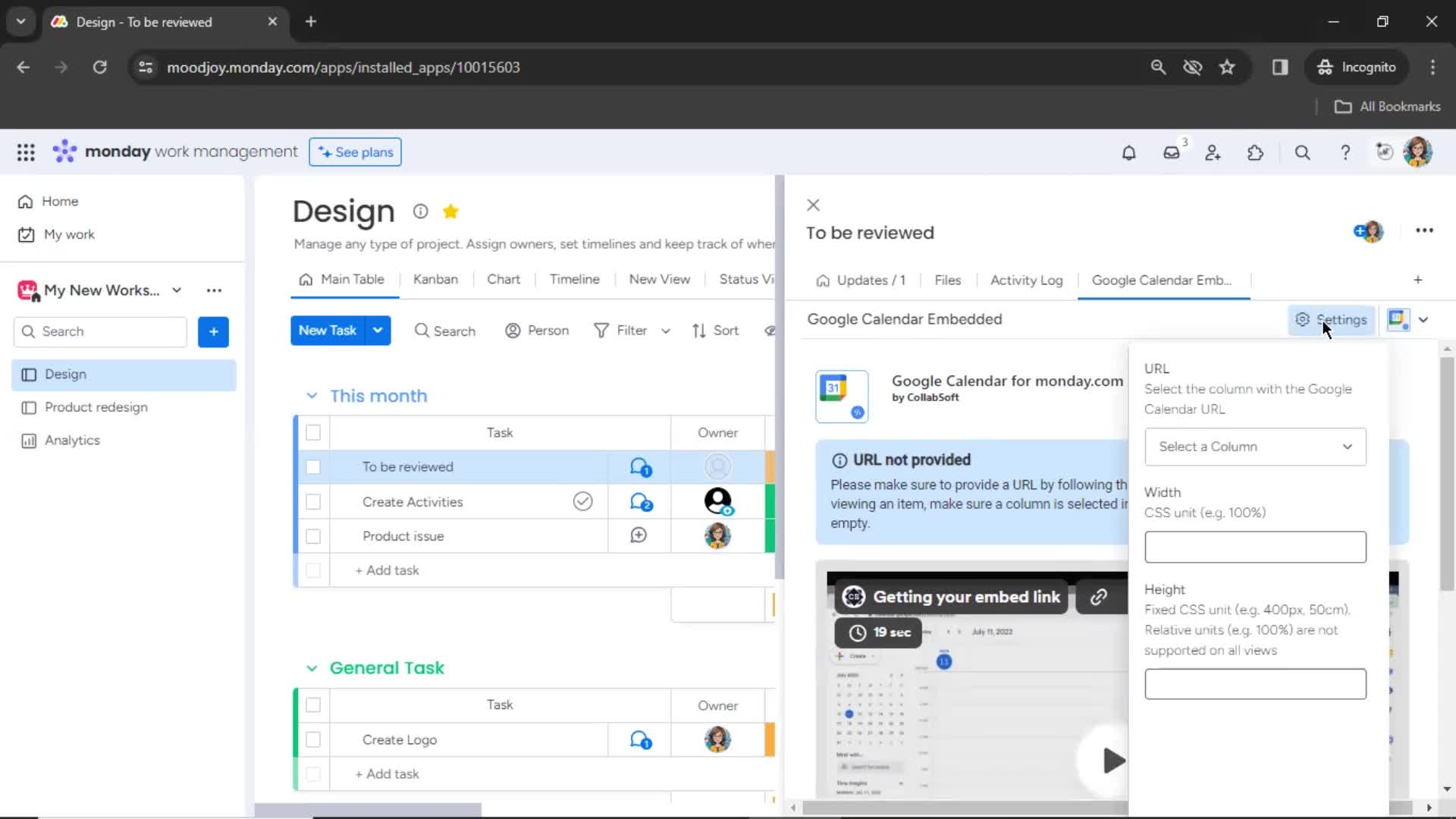Screen dimensions: 1456x819
Task: Click the New Task button
Action: 328,331
